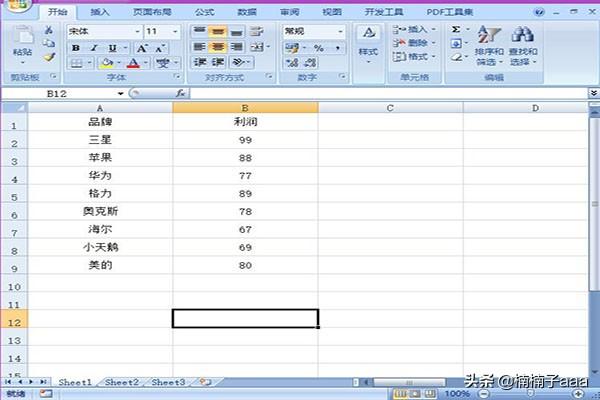The image size is (600, 400).
Task: Switch to the 审阅 ribbon tab
Action: point(290,12)
